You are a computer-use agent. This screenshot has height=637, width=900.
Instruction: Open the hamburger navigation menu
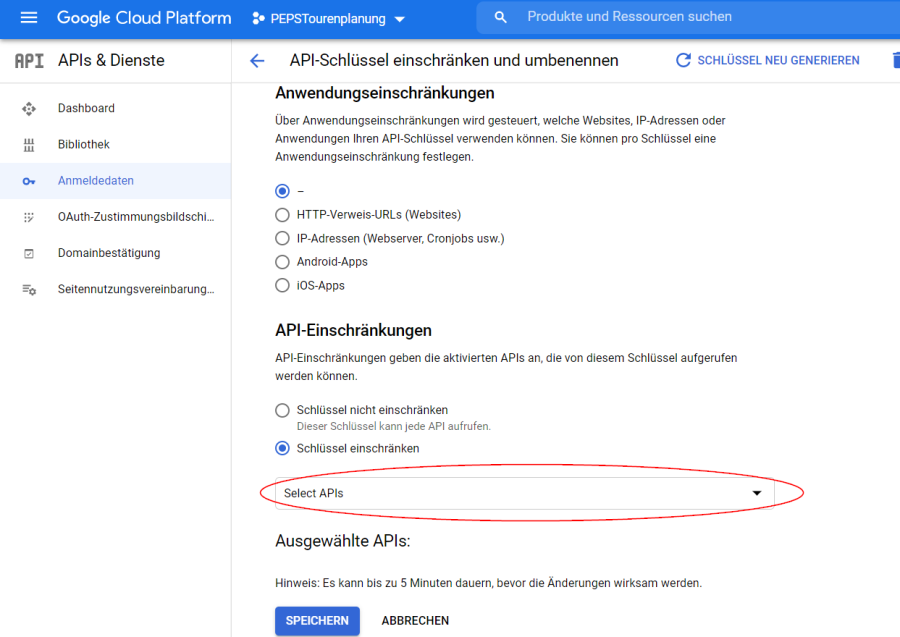tap(28, 18)
